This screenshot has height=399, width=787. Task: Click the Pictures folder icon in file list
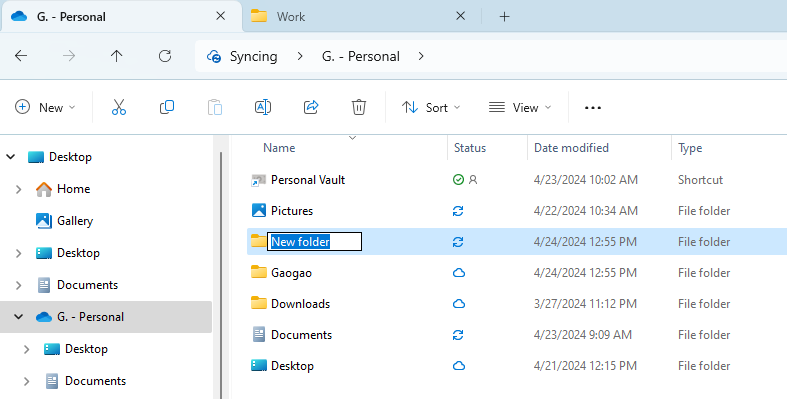[258, 210]
